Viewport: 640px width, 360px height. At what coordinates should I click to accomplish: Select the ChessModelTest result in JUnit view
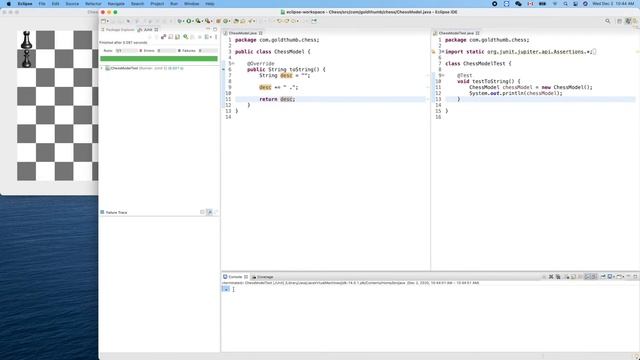pyautogui.click(x=144, y=68)
